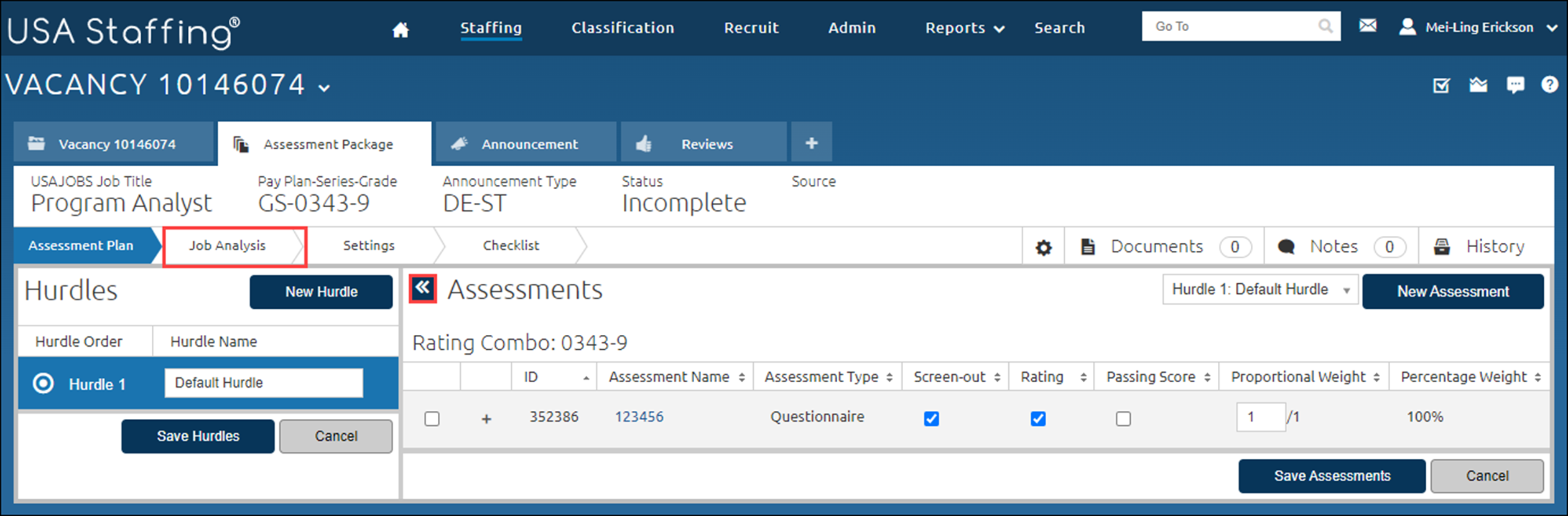1568x516 pixels.
Task: Expand the Reports menu
Action: pyautogui.click(x=965, y=28)
